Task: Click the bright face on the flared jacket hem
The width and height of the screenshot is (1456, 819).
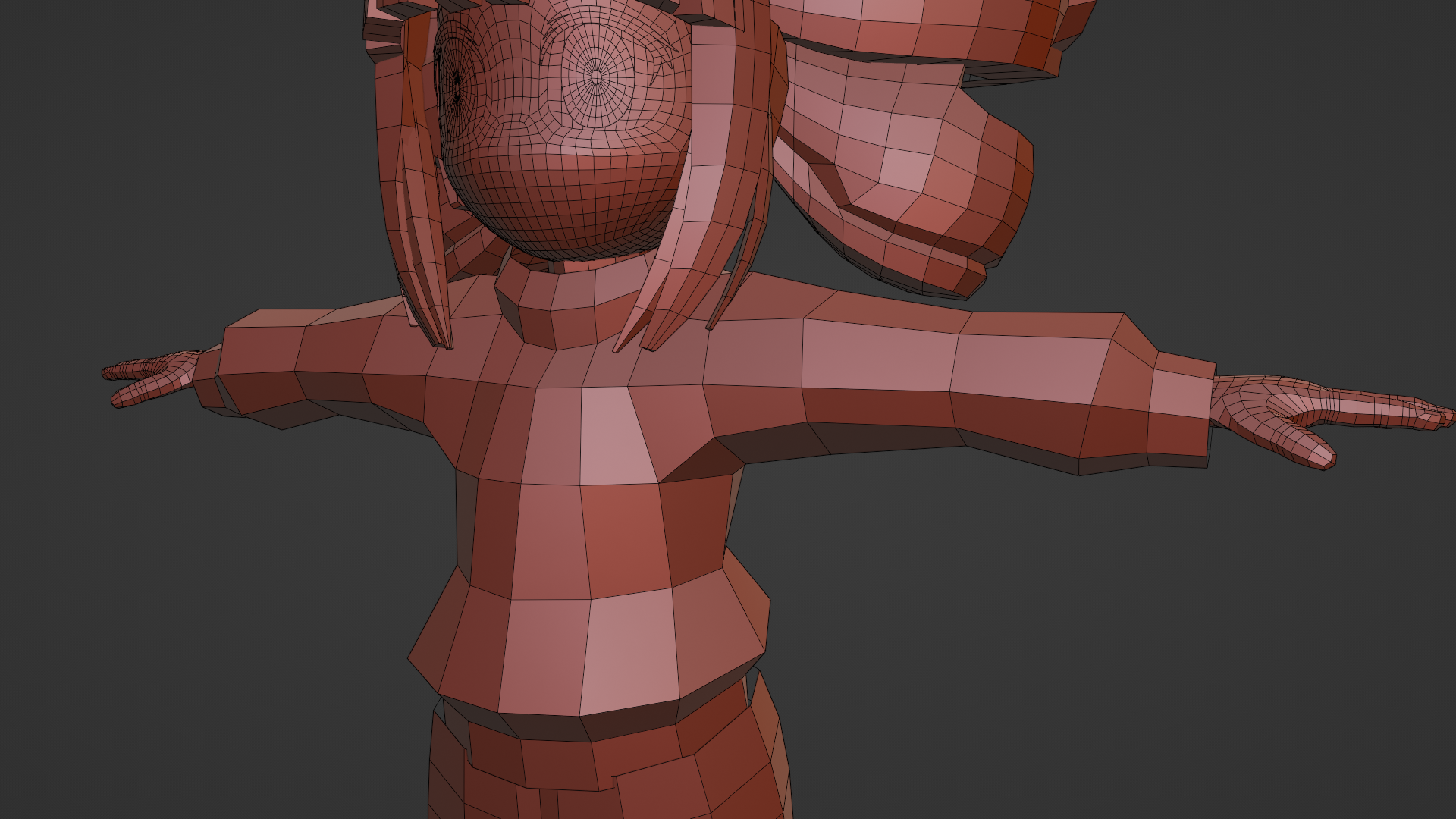Action: (629, 652)
